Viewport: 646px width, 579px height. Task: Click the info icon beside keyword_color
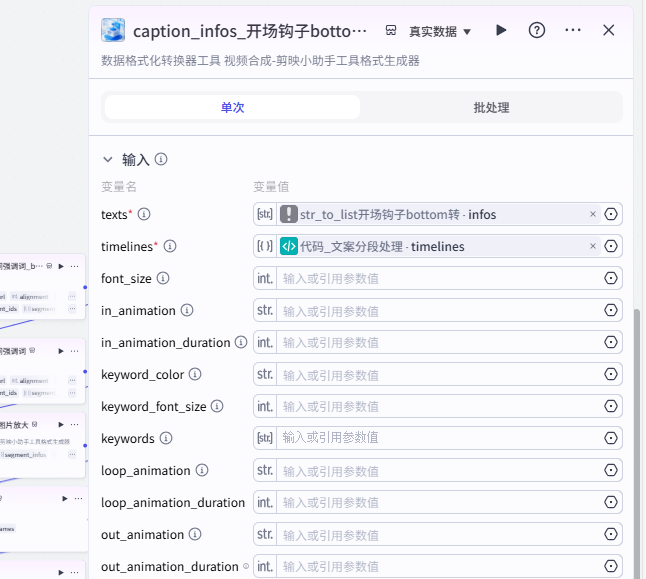pos(195,374)
